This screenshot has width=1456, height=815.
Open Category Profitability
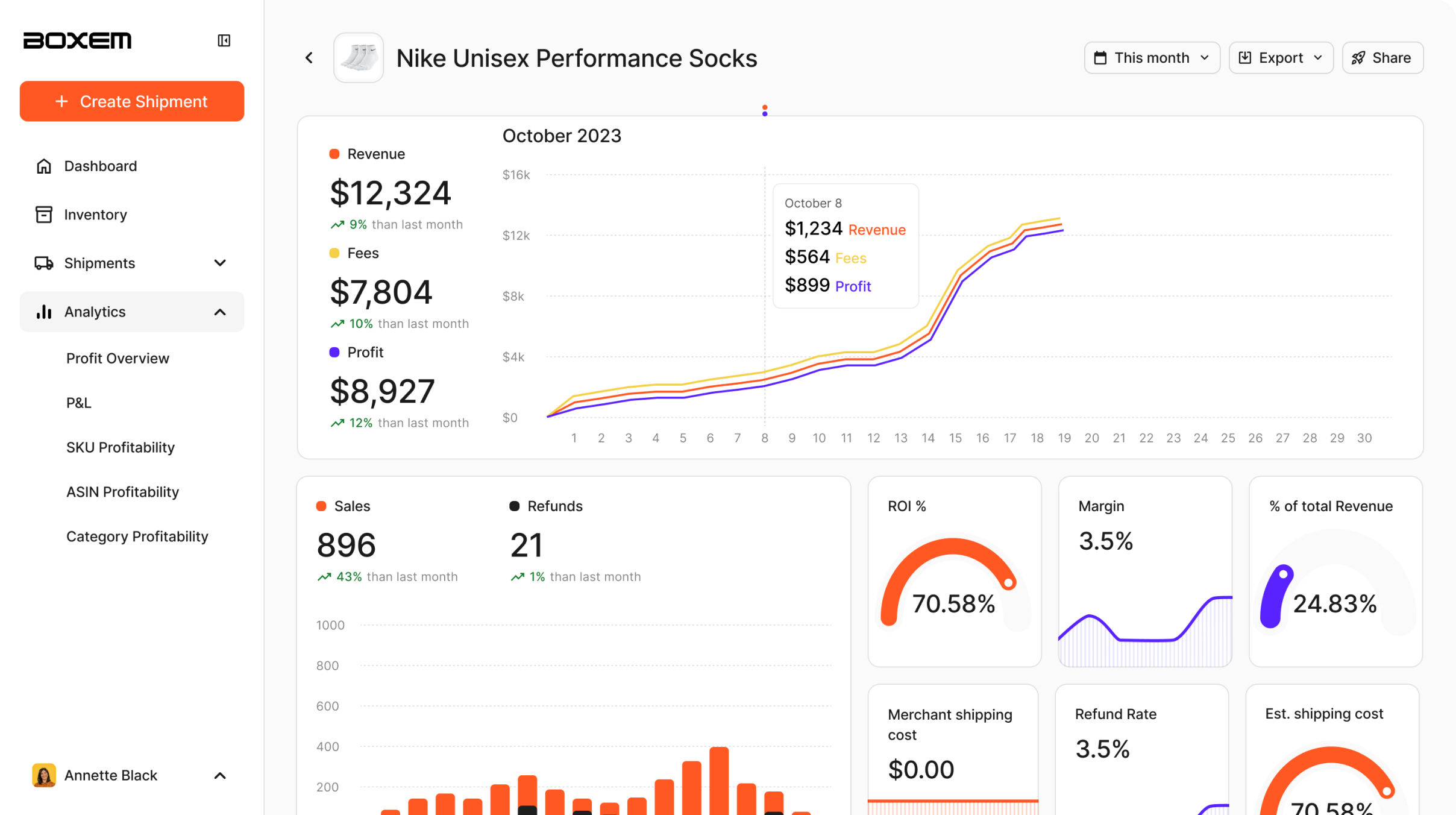(x=137, y=537)
